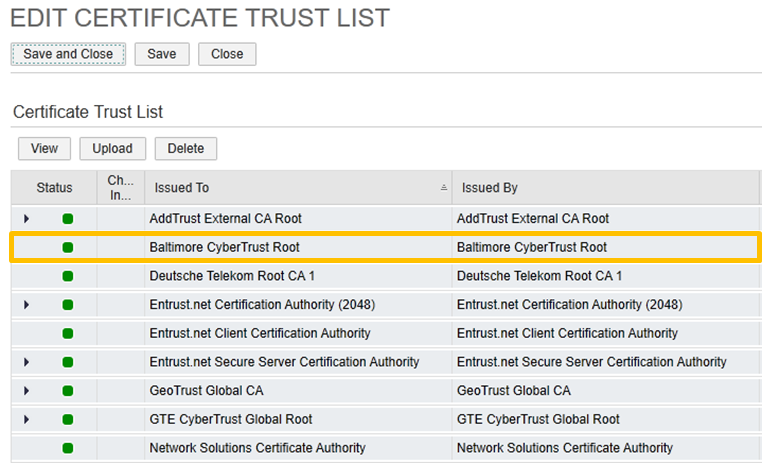Click the Status column header
The image size is (762, 463).
pyautogui.click(x=54, y=188)
